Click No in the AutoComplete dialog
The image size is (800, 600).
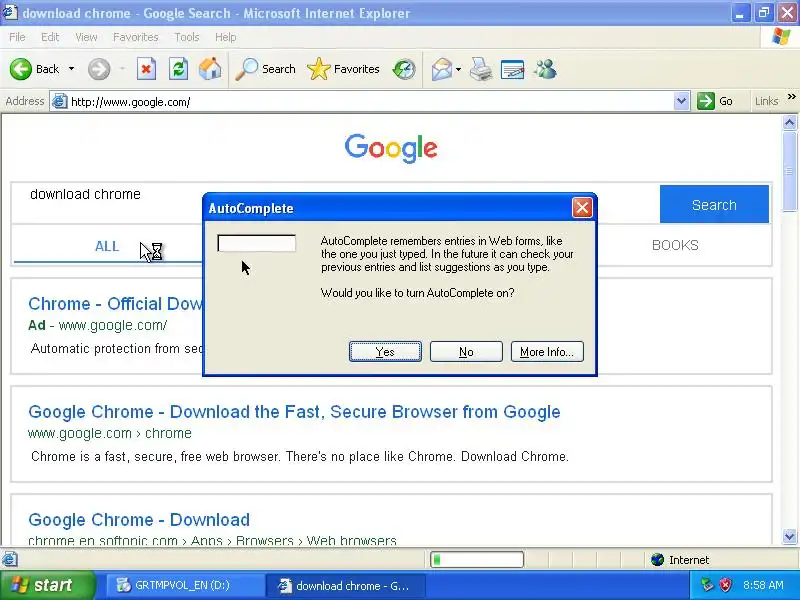pos(466,352)
